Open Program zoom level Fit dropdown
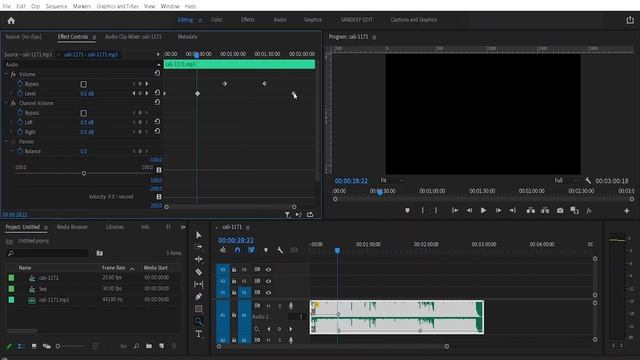Image resolution: width=640 pixels, height=360 pixels. tap(392, 180)
